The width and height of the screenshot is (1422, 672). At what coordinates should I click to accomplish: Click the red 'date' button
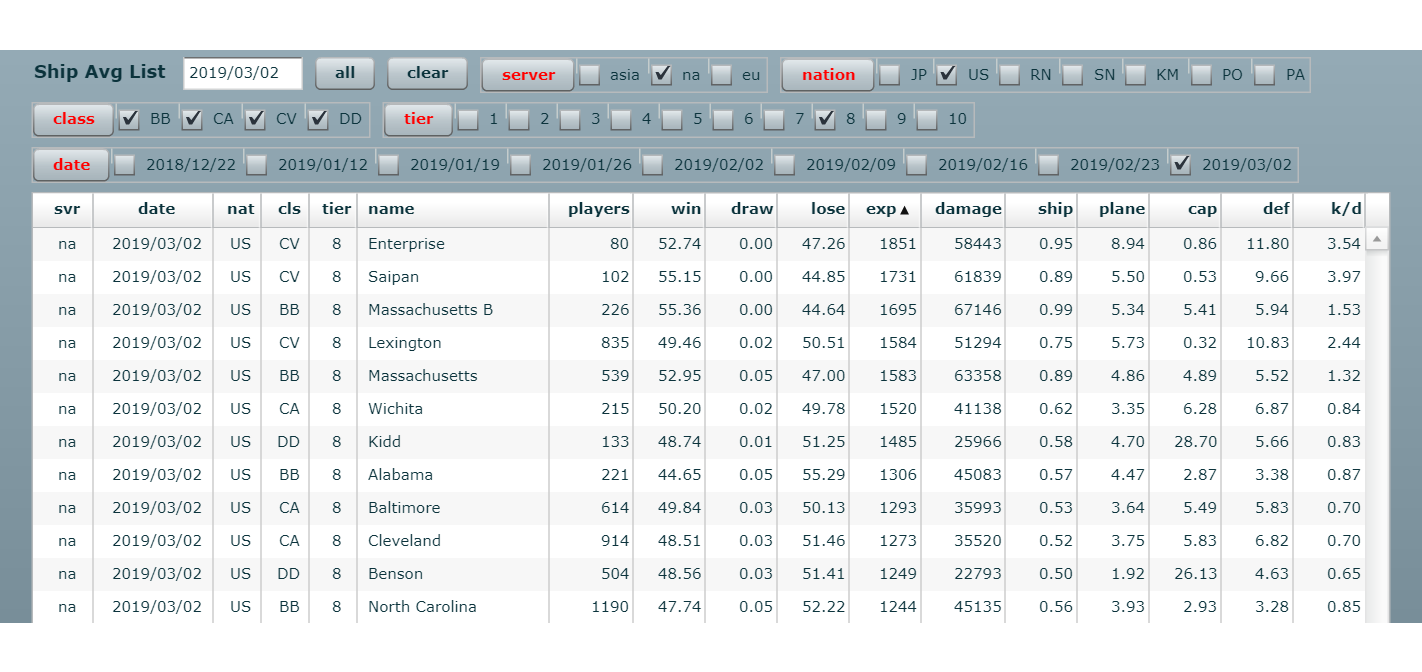pyautogui.click(x=71, y=165)
